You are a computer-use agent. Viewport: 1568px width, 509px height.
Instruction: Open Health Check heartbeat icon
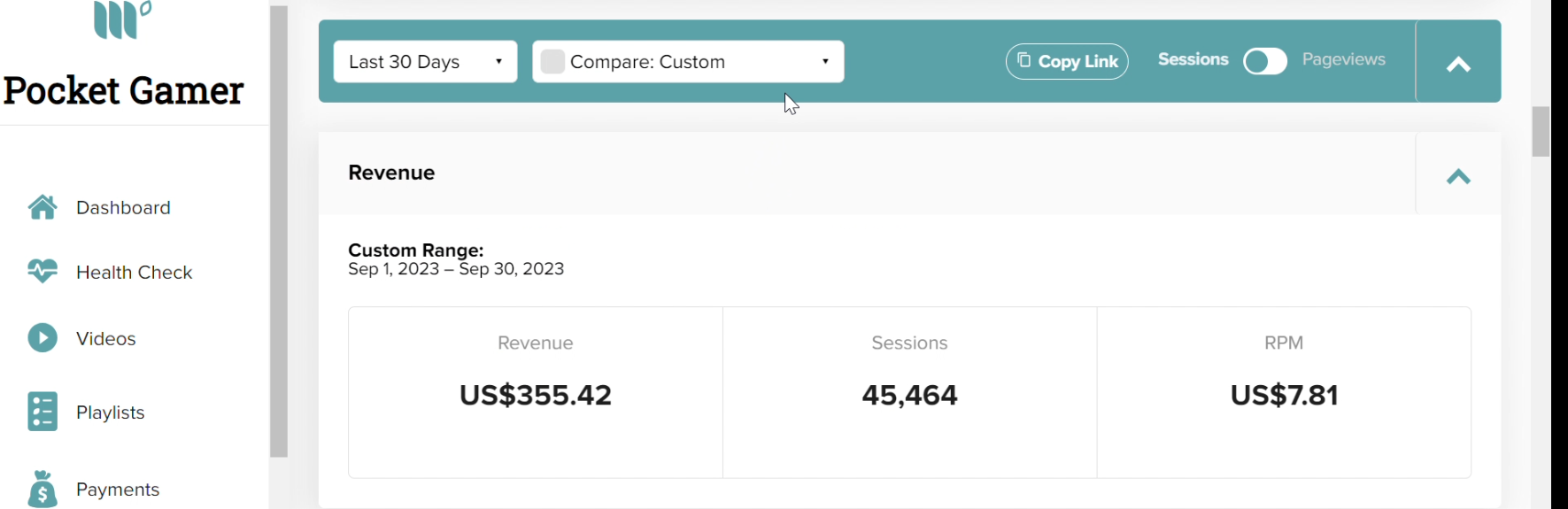point(42,271)
